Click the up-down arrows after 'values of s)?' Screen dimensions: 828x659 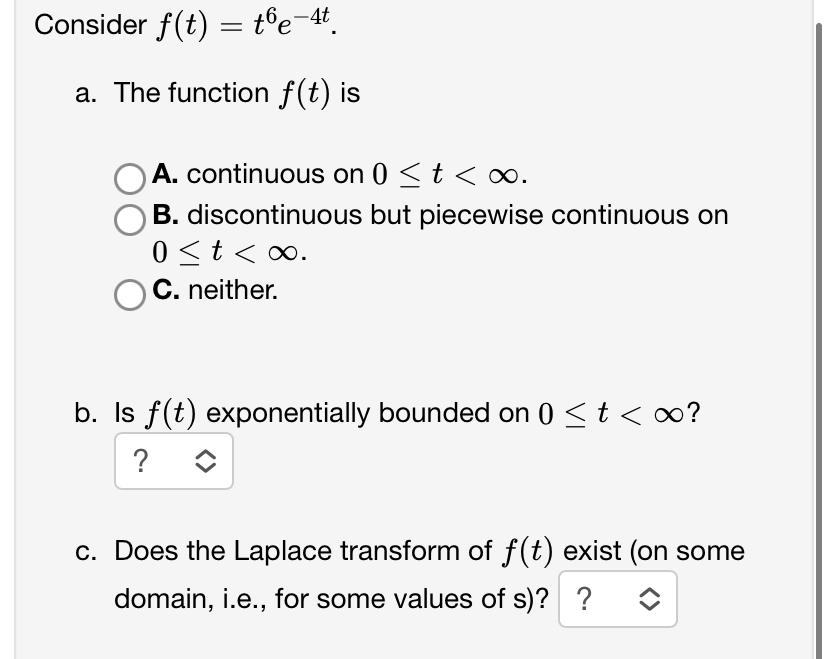[647, 598]
